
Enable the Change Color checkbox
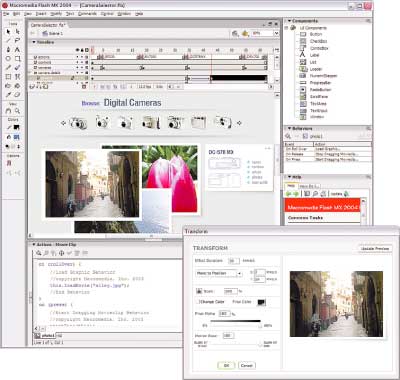(x=198, y=302)
